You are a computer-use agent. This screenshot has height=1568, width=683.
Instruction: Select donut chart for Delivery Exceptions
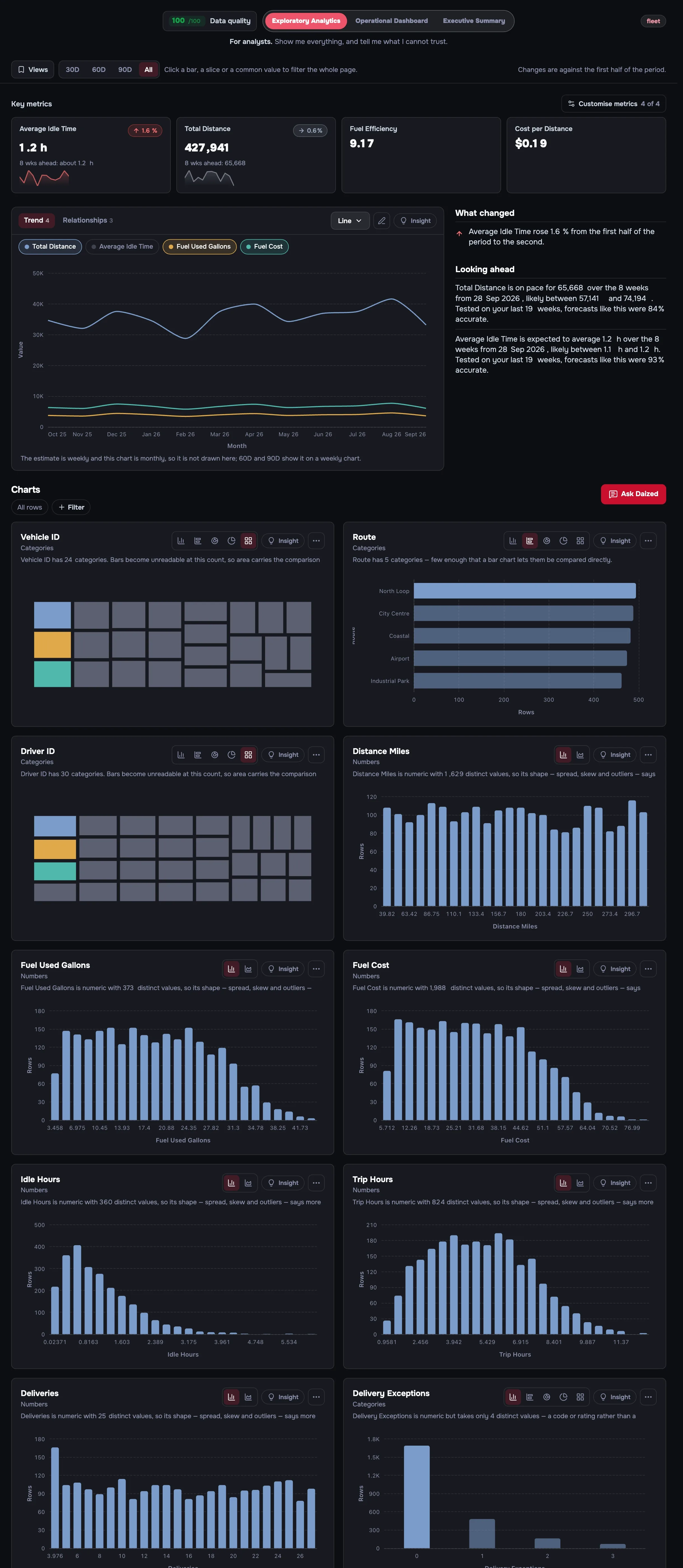pos(547,1397)
